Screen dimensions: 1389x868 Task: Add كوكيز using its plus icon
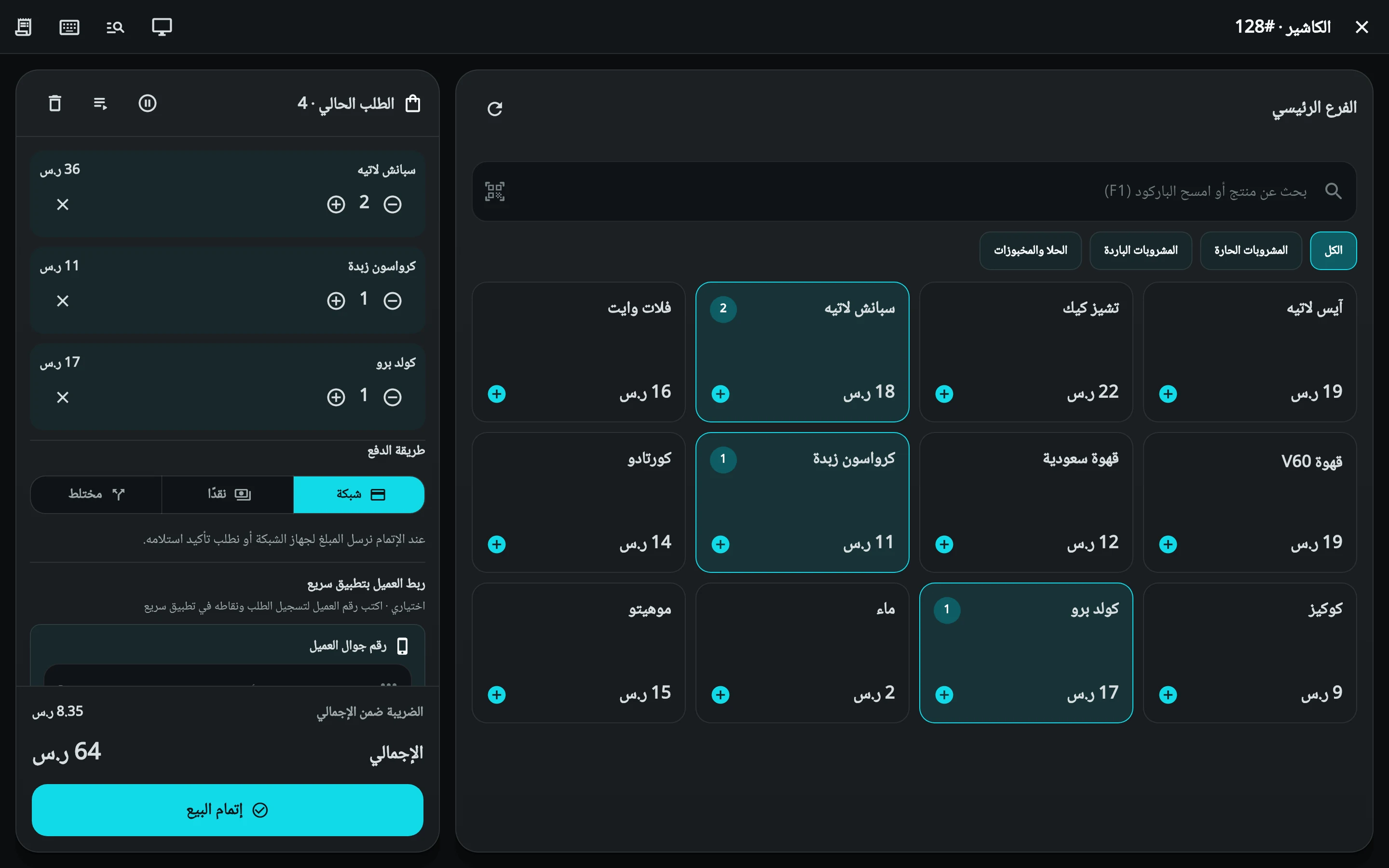click(1168, 694)
